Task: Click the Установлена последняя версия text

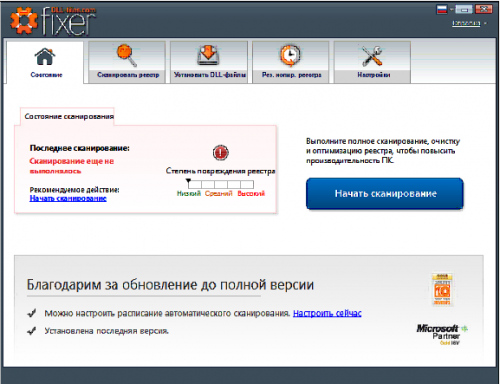Action: [107, 331]
